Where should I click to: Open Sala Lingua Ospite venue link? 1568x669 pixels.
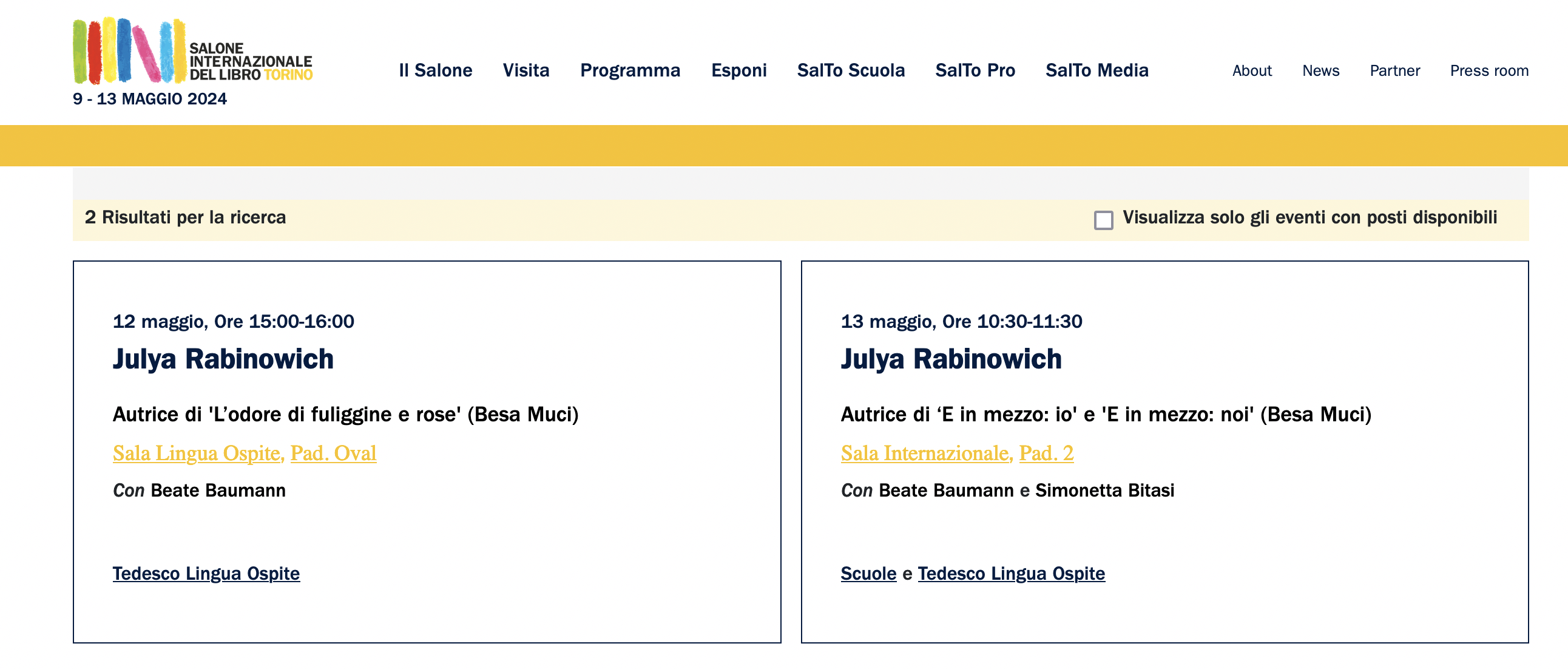[x=196, y=453]
